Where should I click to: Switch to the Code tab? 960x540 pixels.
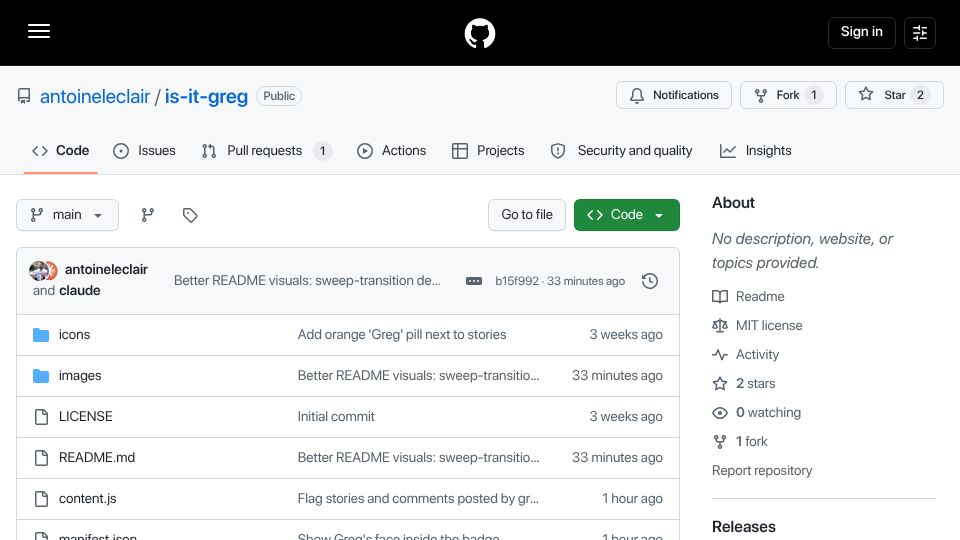tap(61, 151)
